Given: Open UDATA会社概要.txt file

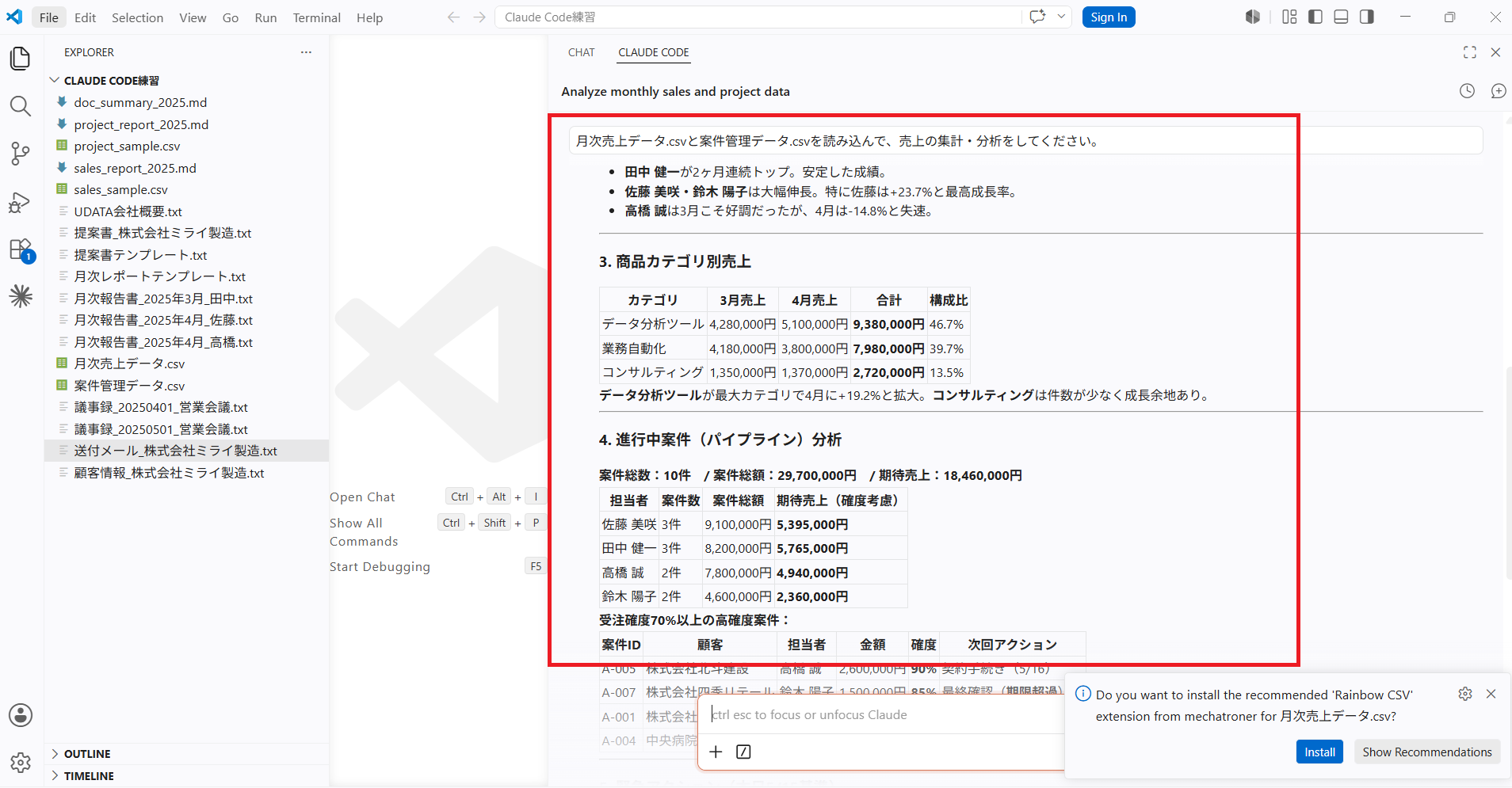Looking at the screenshot, I should click(128, 211).
